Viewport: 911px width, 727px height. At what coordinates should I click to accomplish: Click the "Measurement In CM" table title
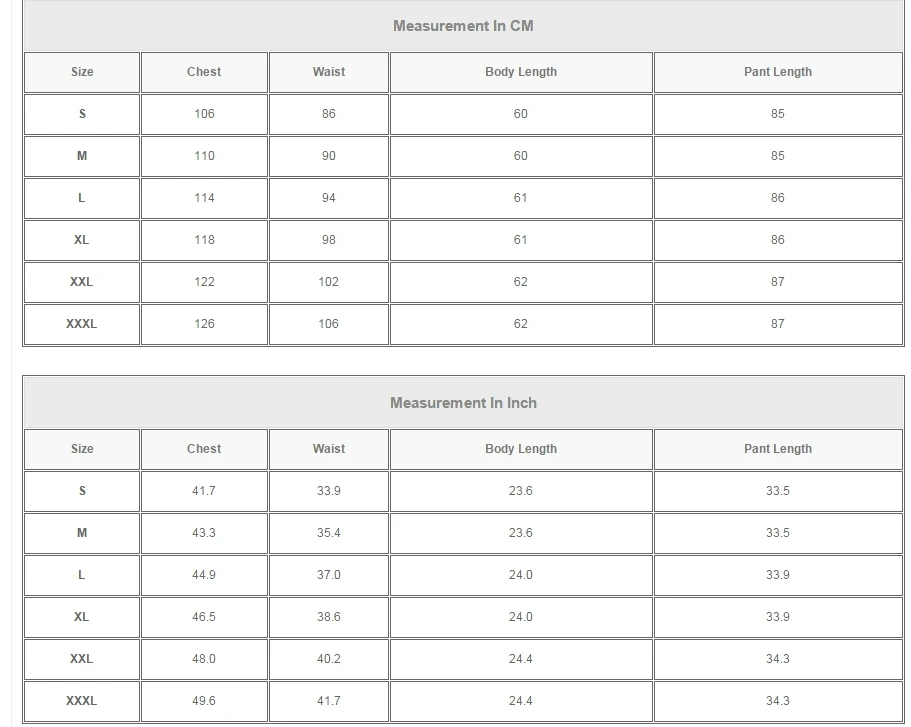pyautogui.click(x=463, y=26)
